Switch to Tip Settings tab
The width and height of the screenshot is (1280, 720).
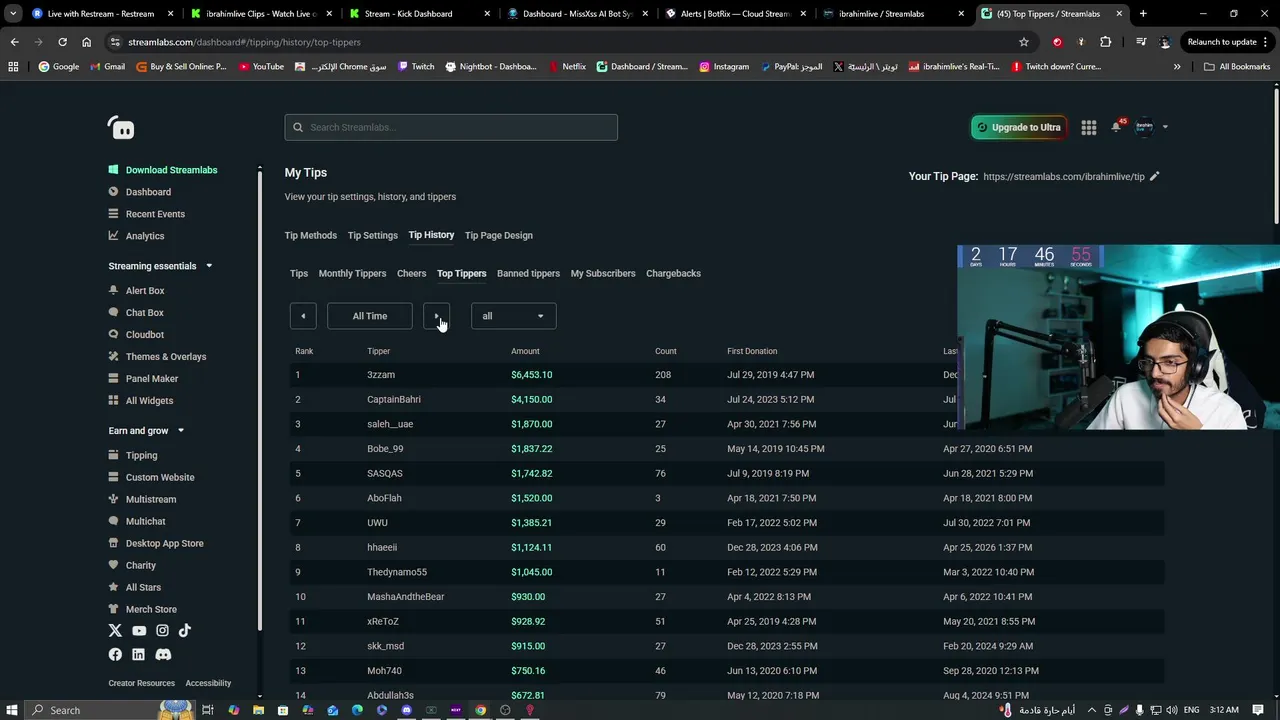tap(373, 236)
